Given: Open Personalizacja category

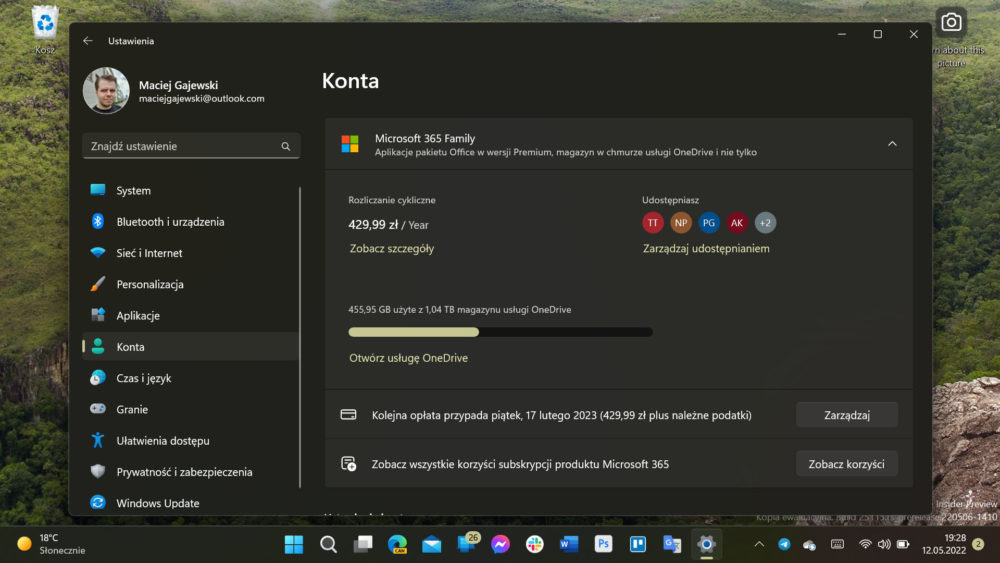Looking at the screenshot, I should pos(191,284).
